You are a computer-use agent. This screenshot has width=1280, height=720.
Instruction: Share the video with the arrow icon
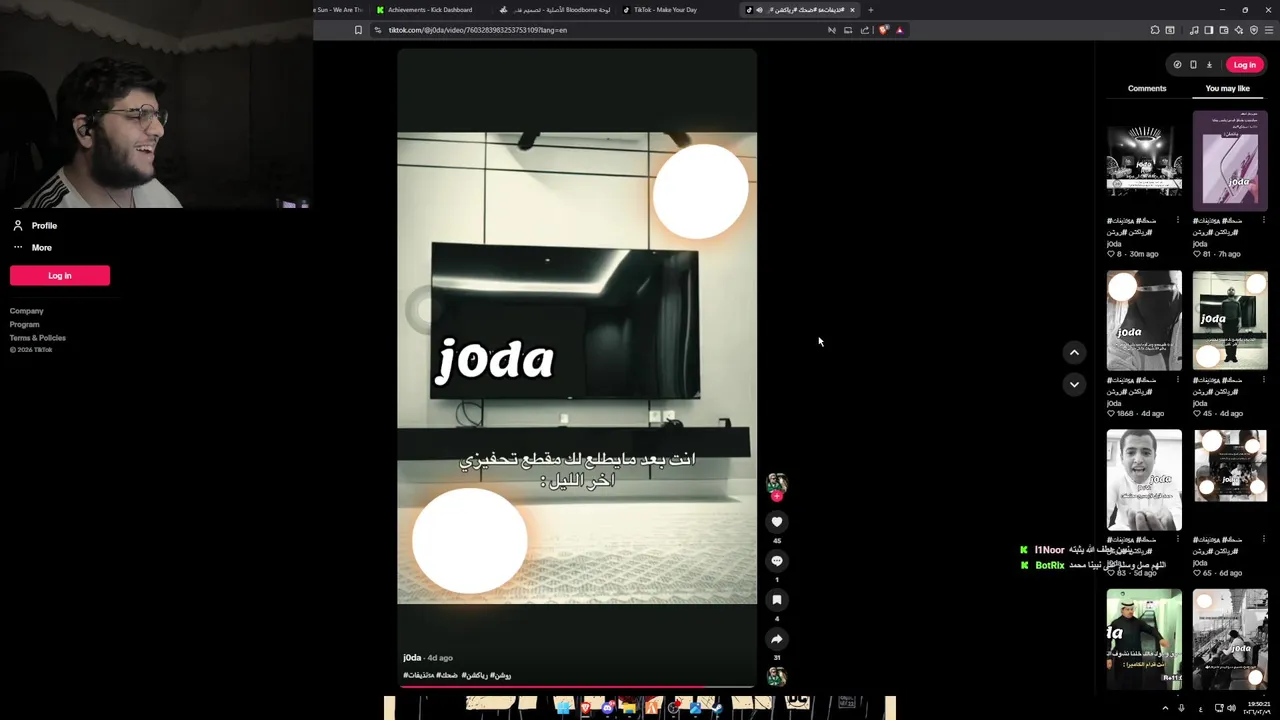coord(777,639)
